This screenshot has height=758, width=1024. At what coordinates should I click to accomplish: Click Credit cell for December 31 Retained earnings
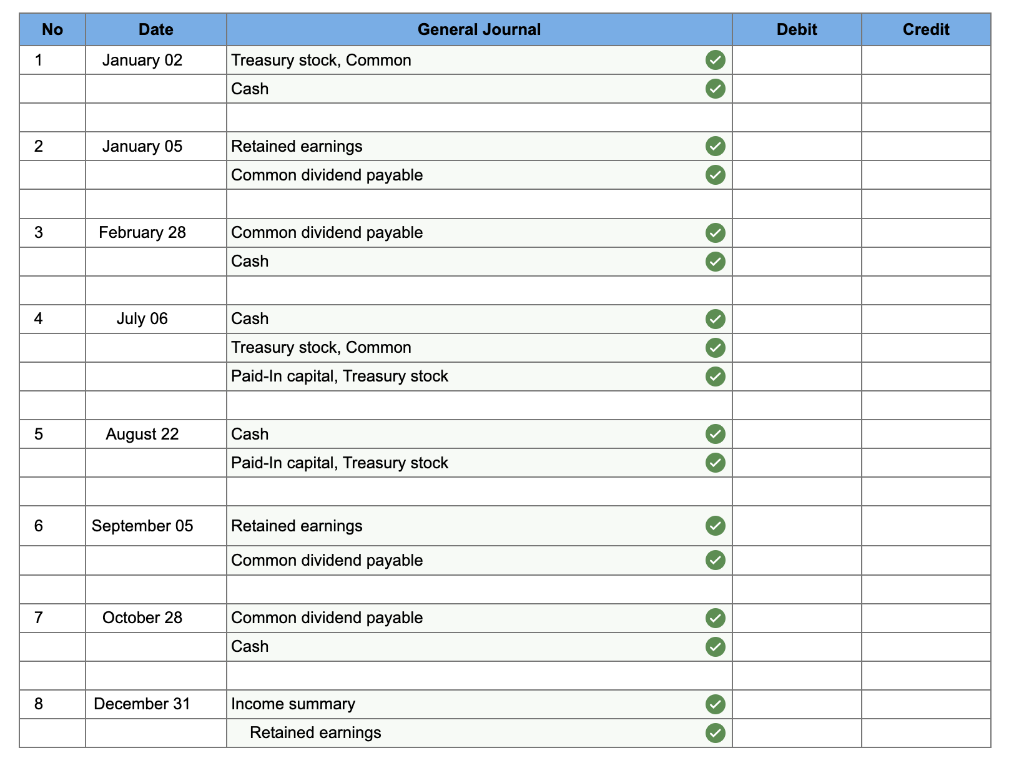[926, 733]
